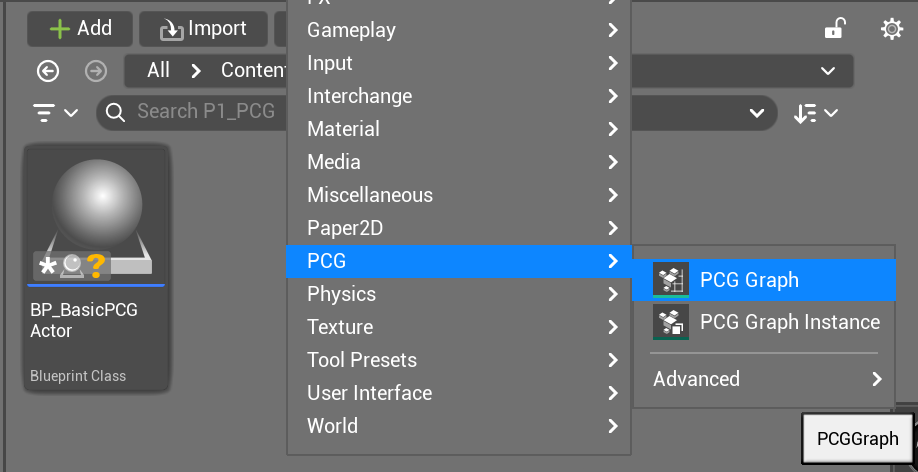Open the Gameplay submenu
918x472 pixels.
click(458, 30)
